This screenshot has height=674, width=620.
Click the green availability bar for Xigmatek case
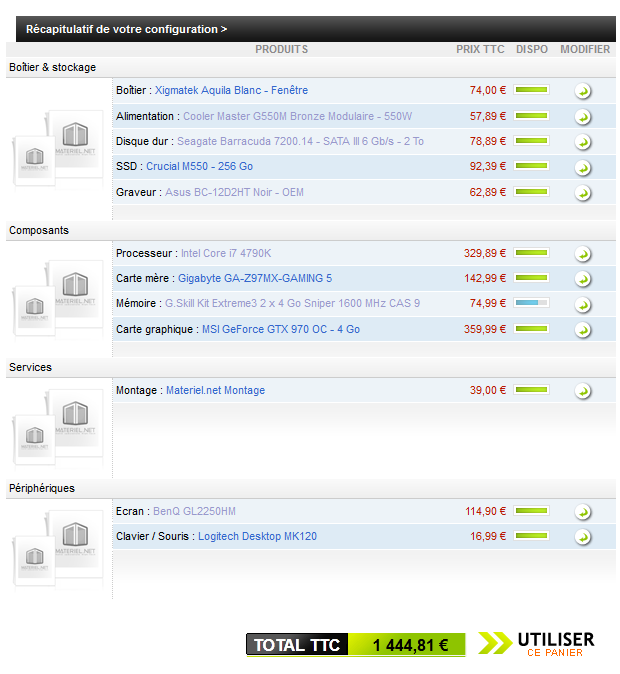(531, 90)
